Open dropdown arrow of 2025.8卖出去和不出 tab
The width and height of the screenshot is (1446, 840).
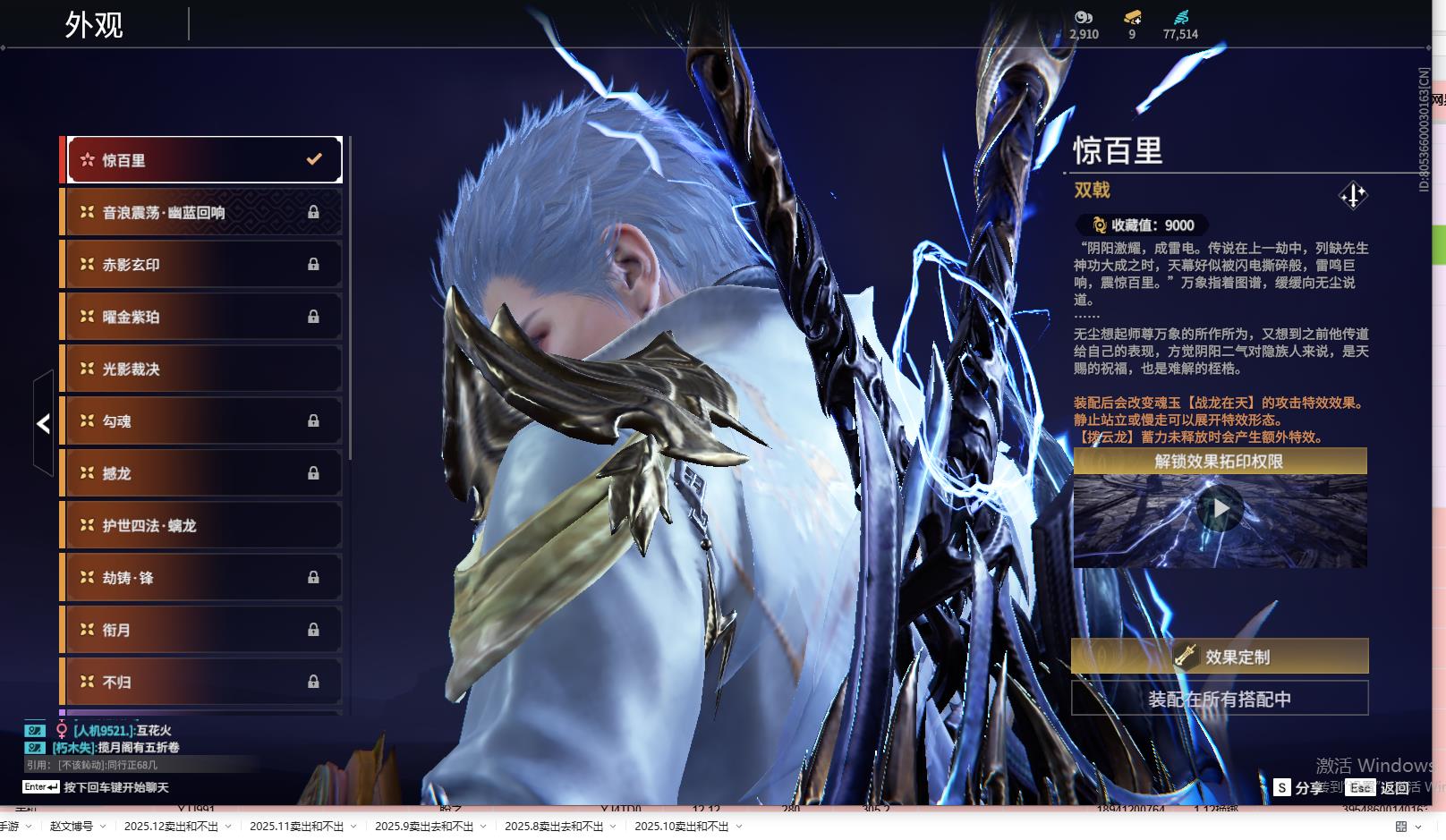tap(613, 827)
